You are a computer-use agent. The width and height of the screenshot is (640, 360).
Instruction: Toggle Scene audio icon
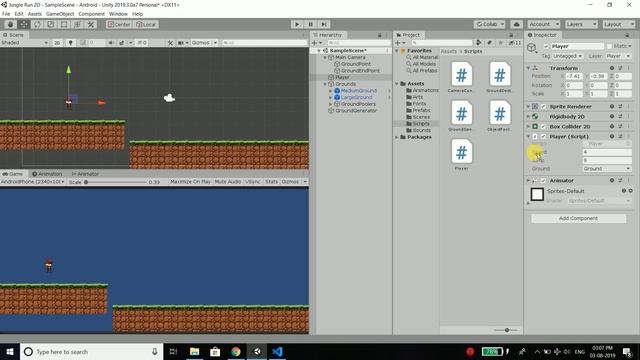111,43
